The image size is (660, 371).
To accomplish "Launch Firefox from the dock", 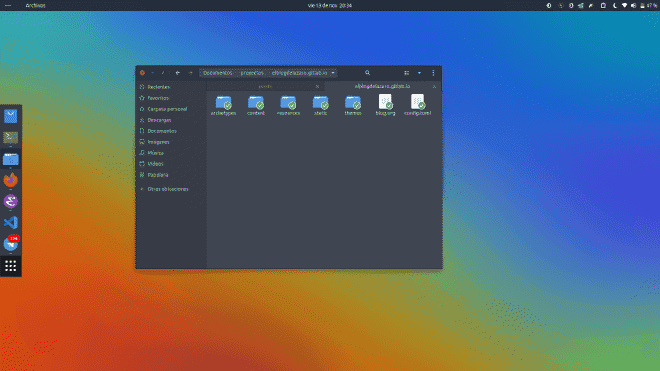I will pos(11,180).
